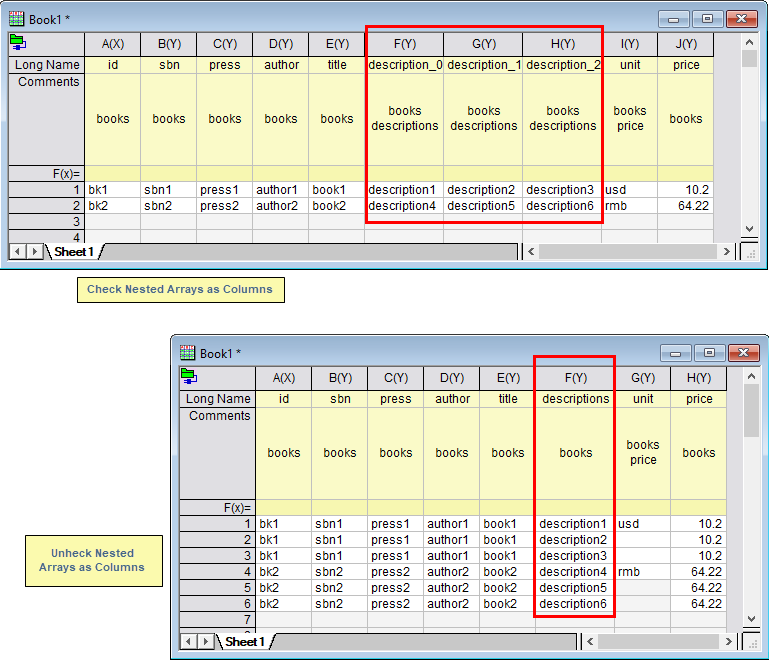Click cell 'description5' in top workbook
Viewport: 769px width, 661px height.
tap(484, 205)
